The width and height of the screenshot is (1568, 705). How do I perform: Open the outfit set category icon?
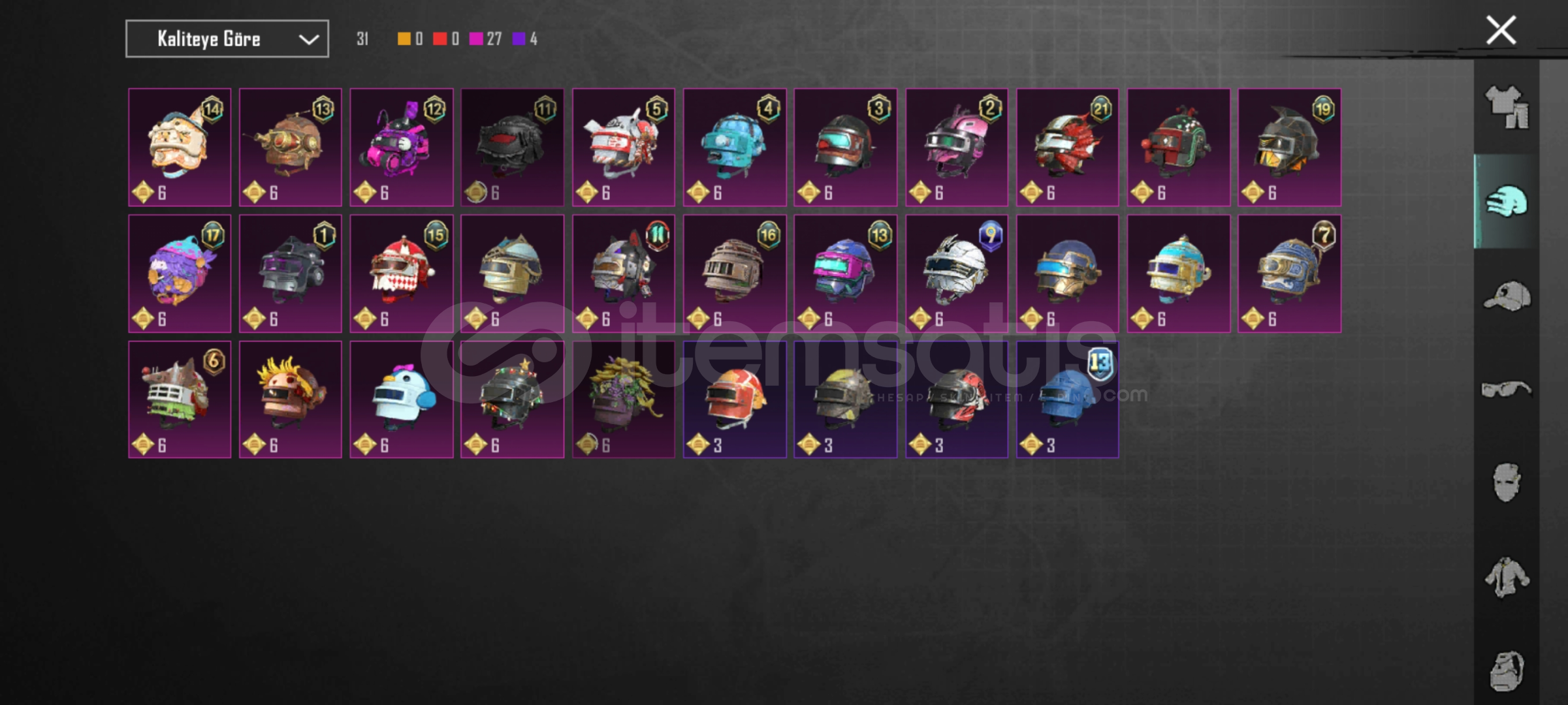(x=1507, y=108)
